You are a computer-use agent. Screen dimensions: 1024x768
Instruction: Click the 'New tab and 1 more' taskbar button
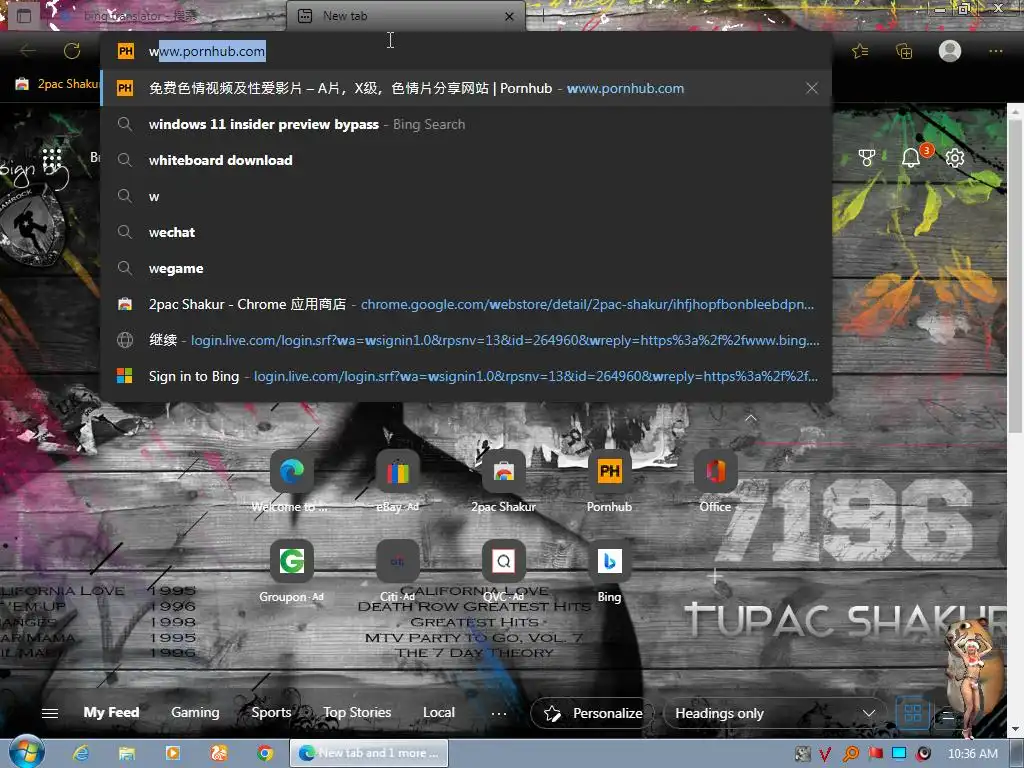[369, 753]
